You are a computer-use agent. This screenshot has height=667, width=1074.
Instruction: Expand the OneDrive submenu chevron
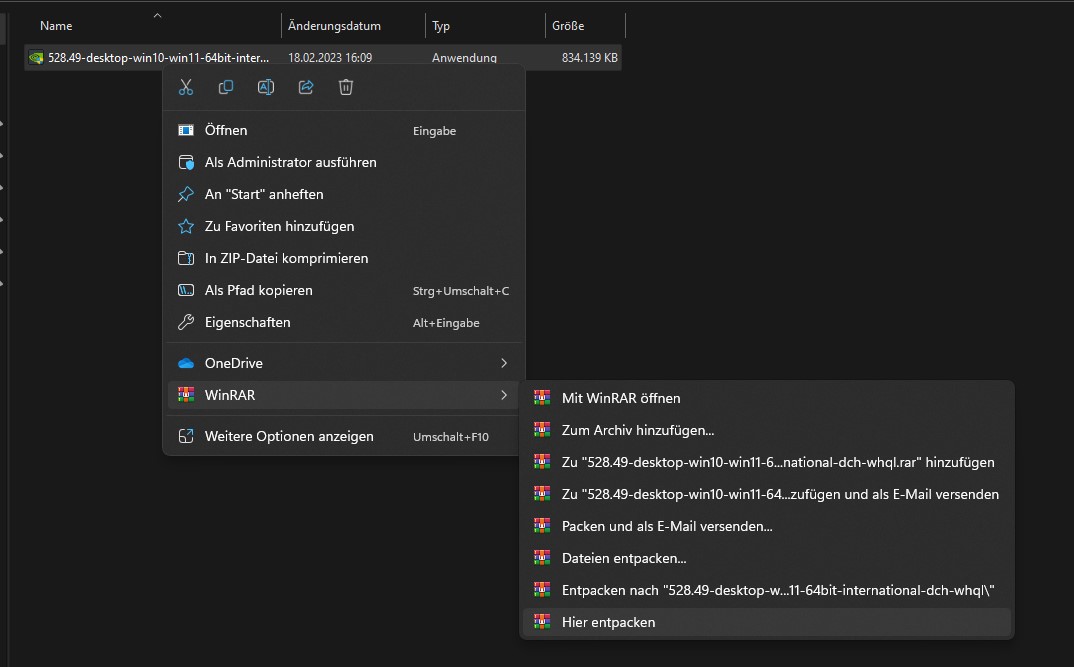504,362
